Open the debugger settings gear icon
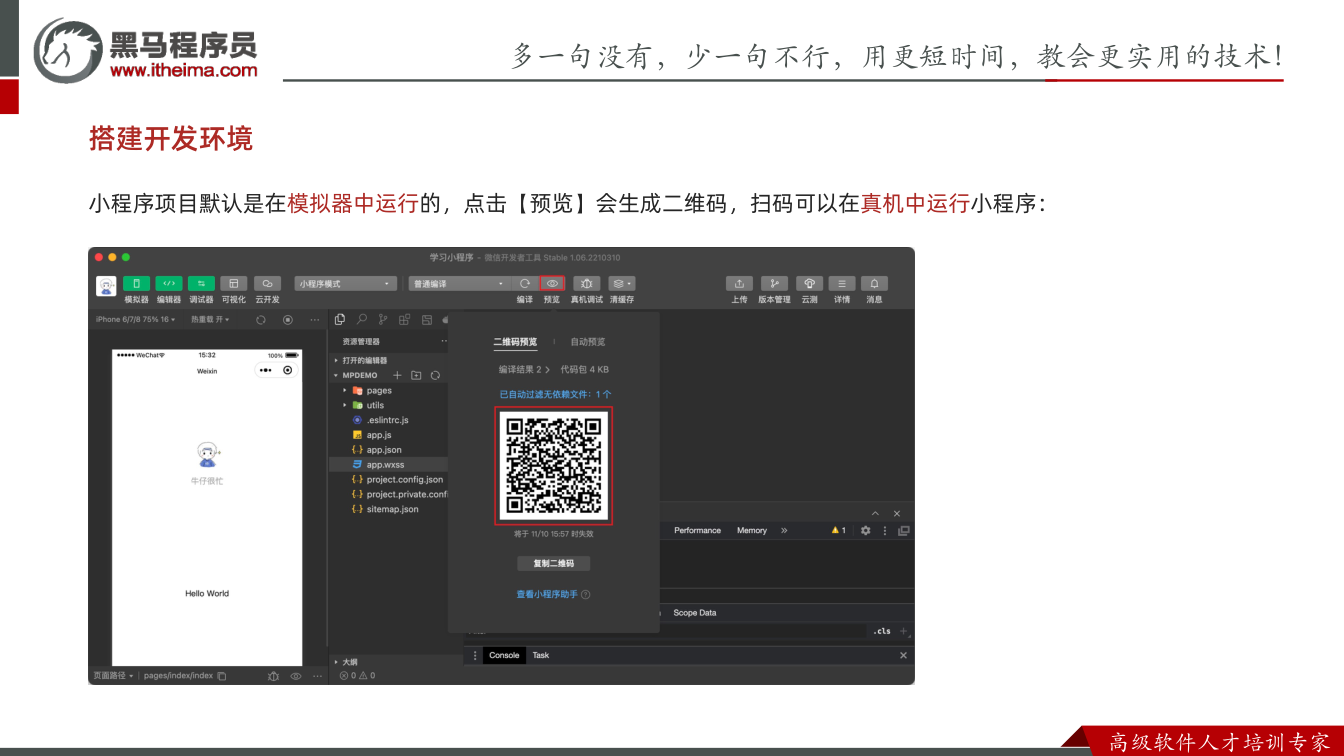 tap(866, 531)
